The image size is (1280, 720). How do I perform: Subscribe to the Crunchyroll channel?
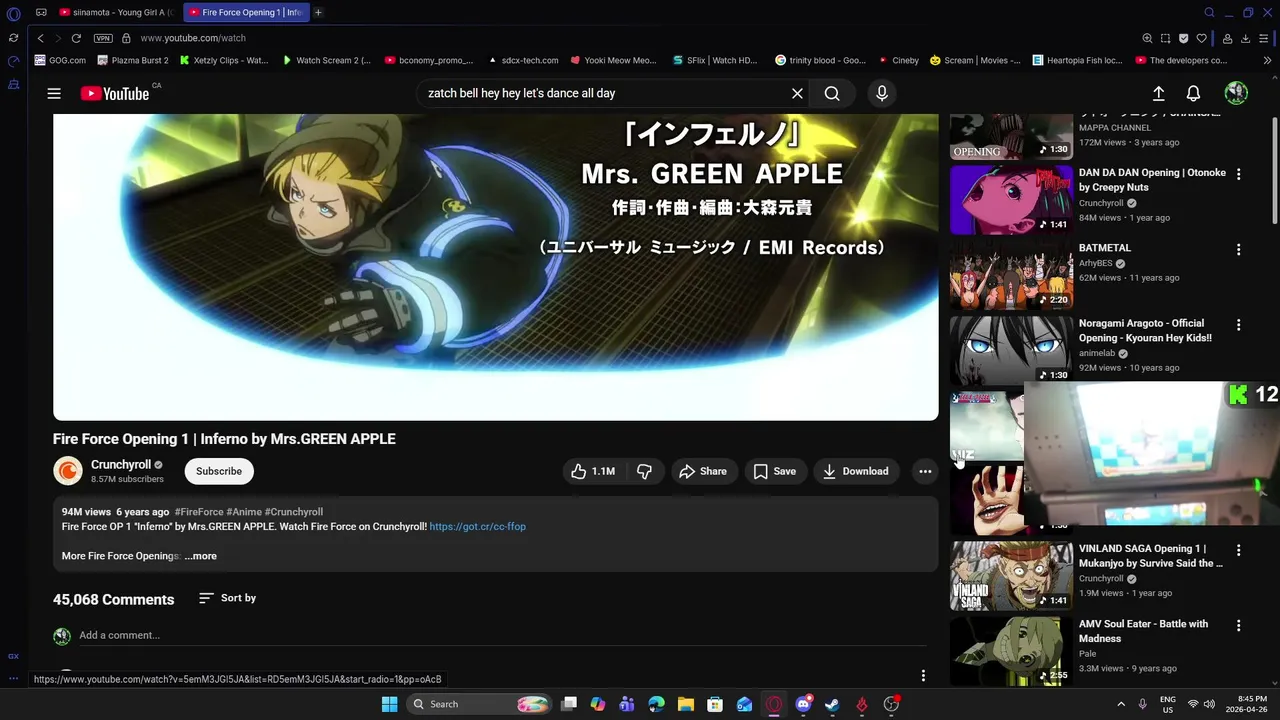219,471
